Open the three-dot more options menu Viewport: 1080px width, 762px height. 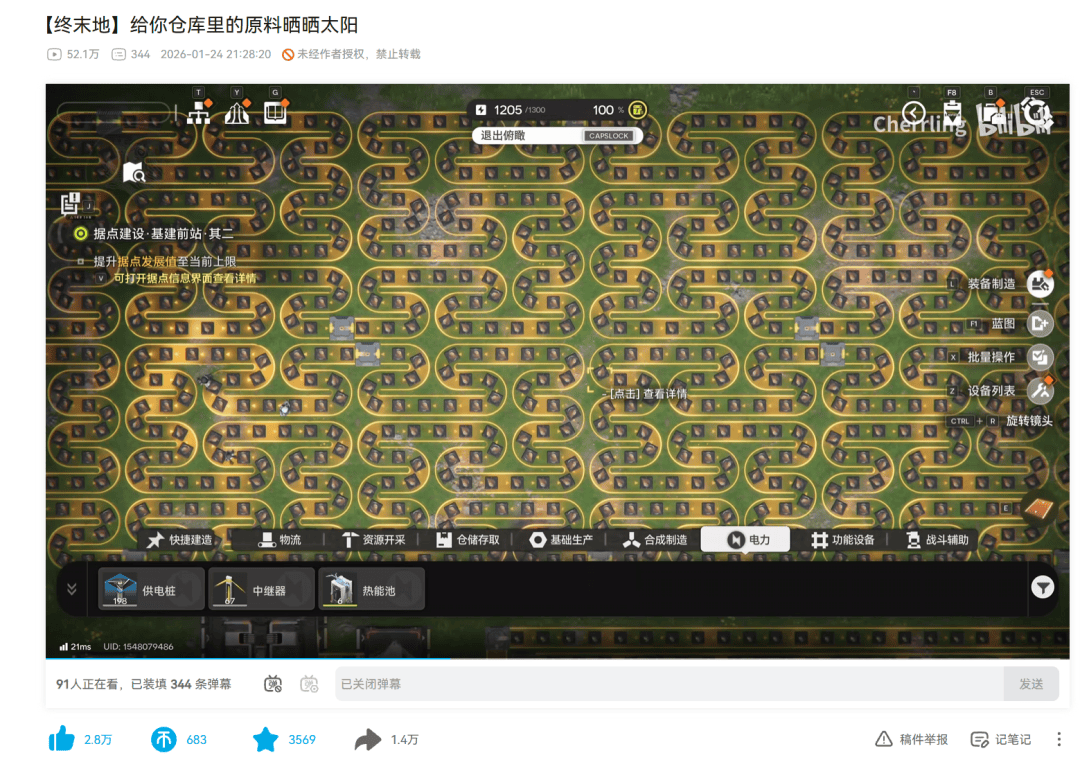[1059, 739]
